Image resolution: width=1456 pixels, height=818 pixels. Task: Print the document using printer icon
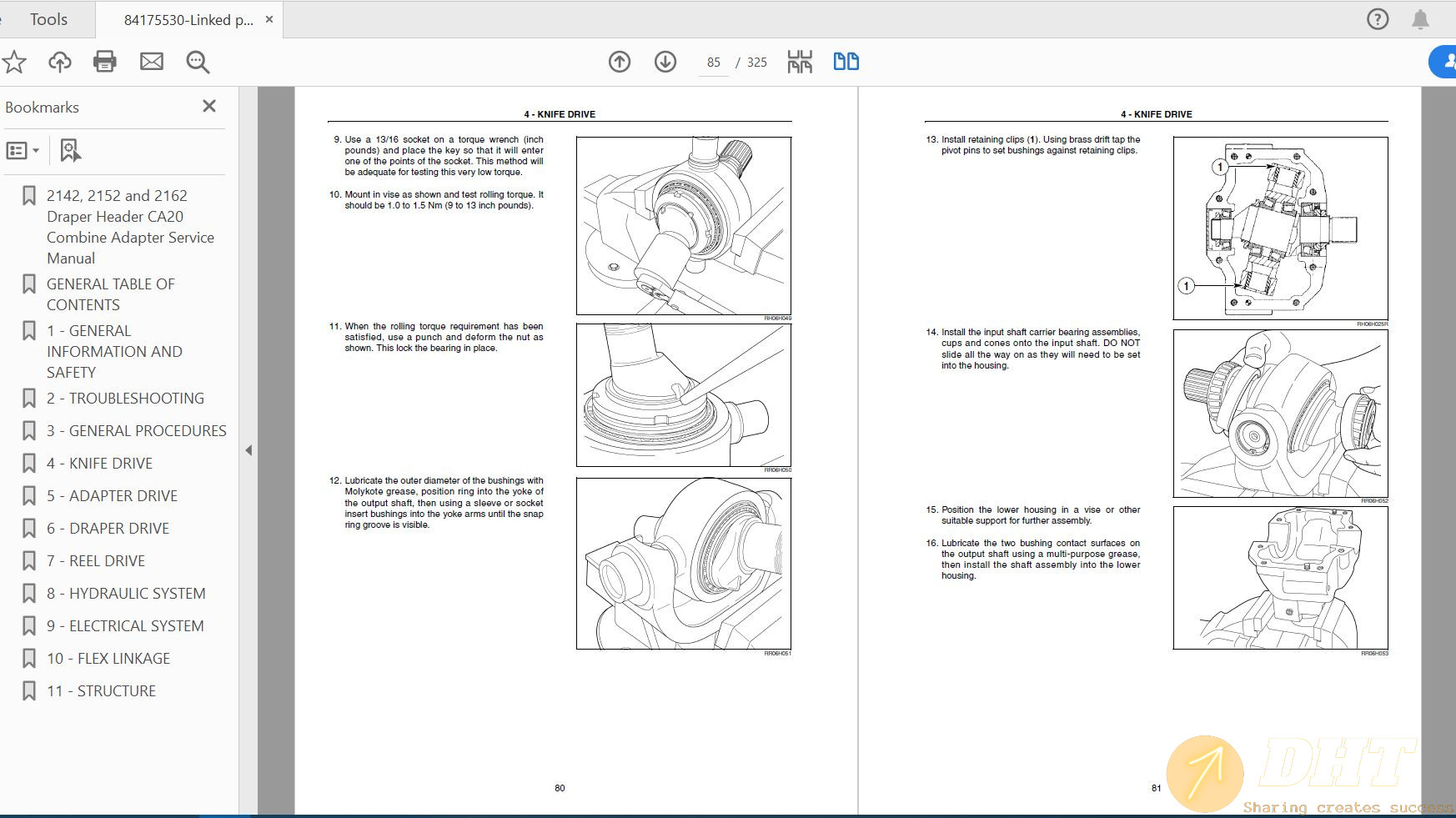pyautogui.click(x=105, y=62)
